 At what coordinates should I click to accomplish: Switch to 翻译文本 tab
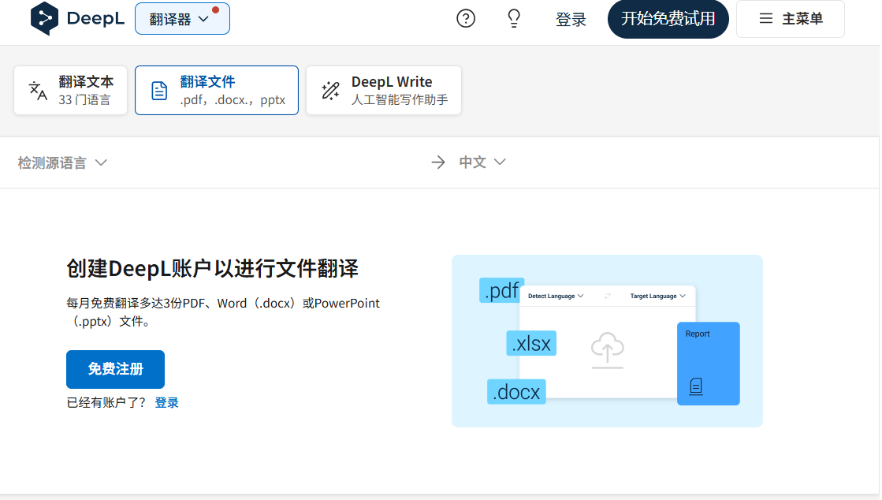point(70,90)
